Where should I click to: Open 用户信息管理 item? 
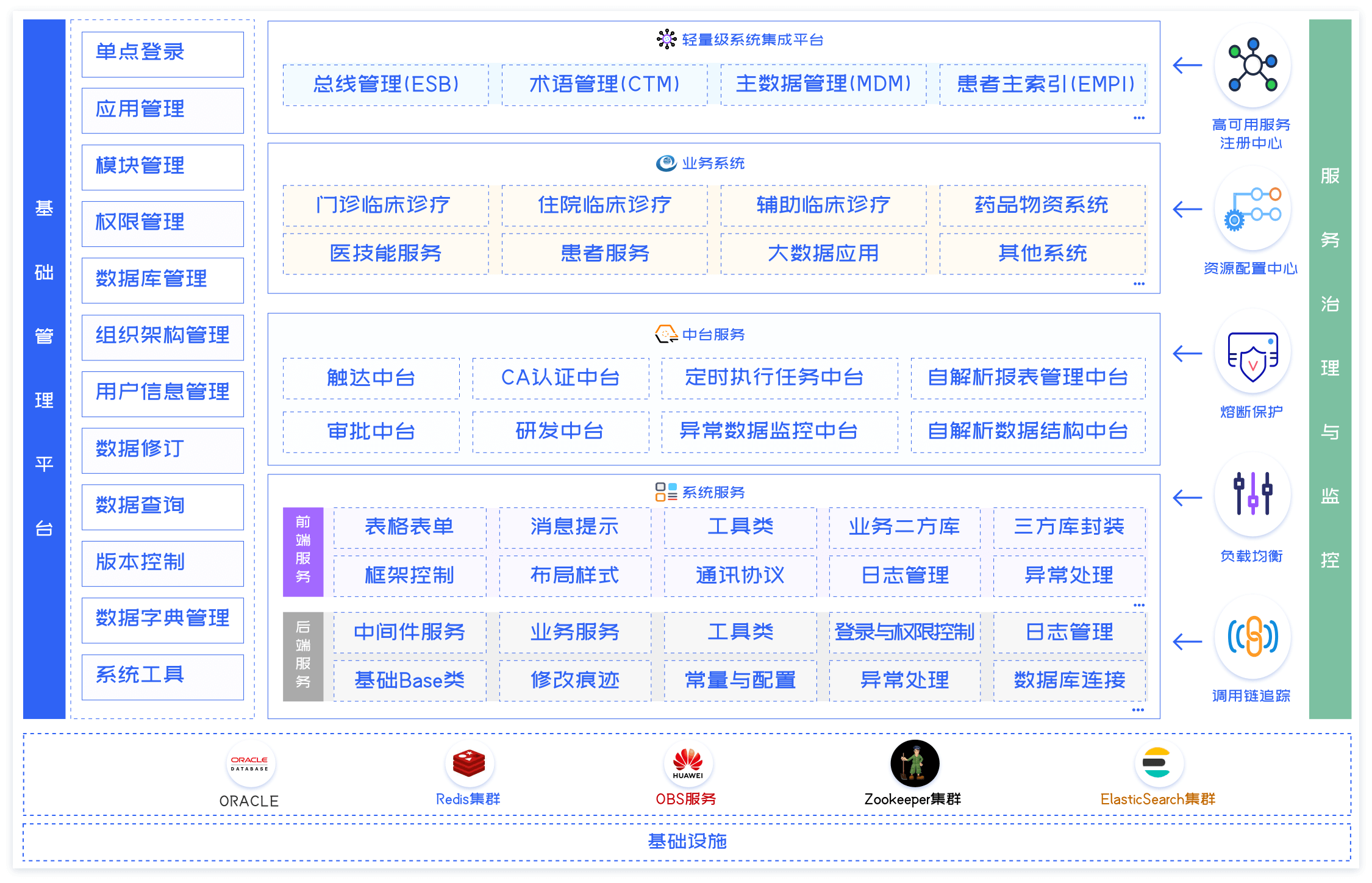click(163, 394)
